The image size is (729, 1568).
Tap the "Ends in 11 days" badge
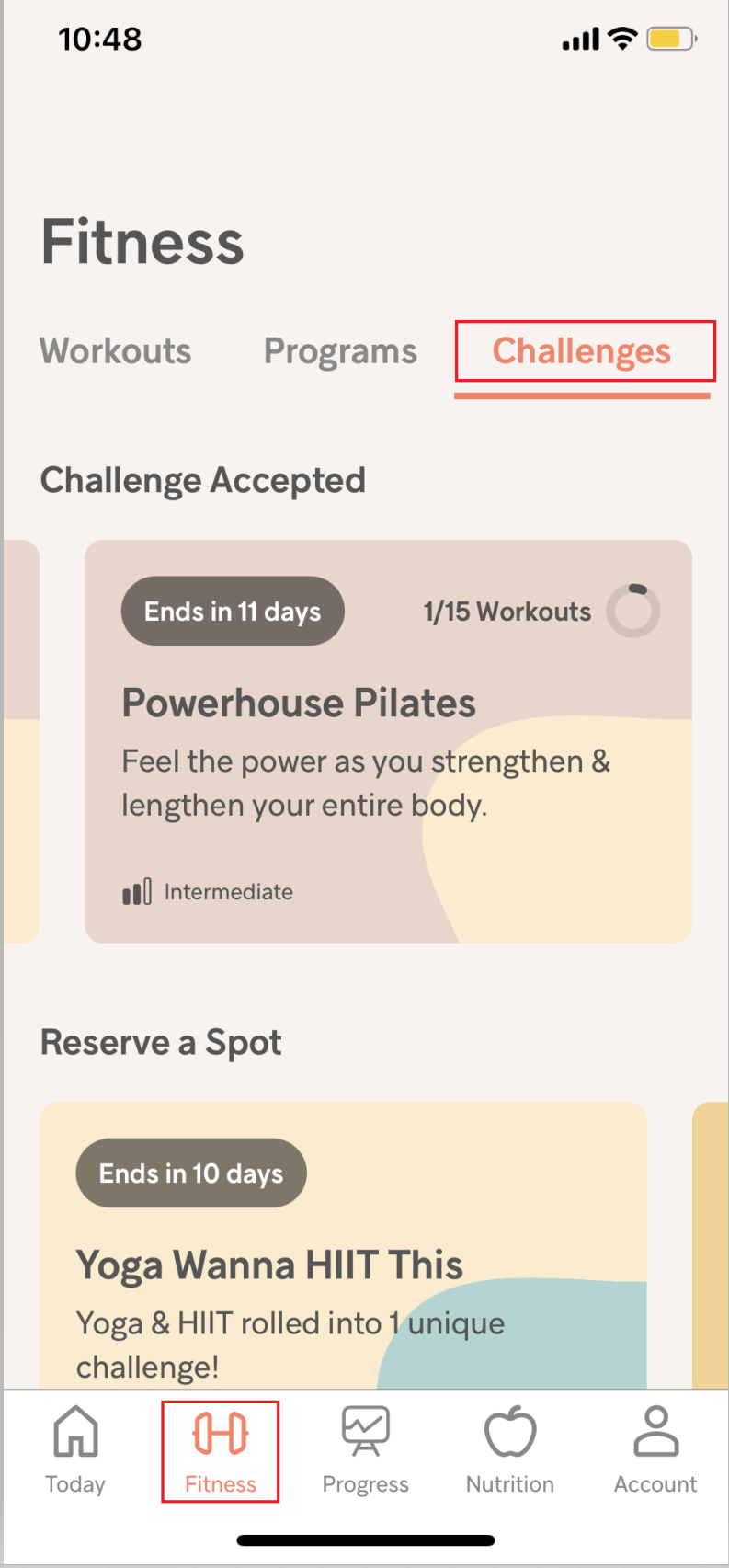[233, 612]
